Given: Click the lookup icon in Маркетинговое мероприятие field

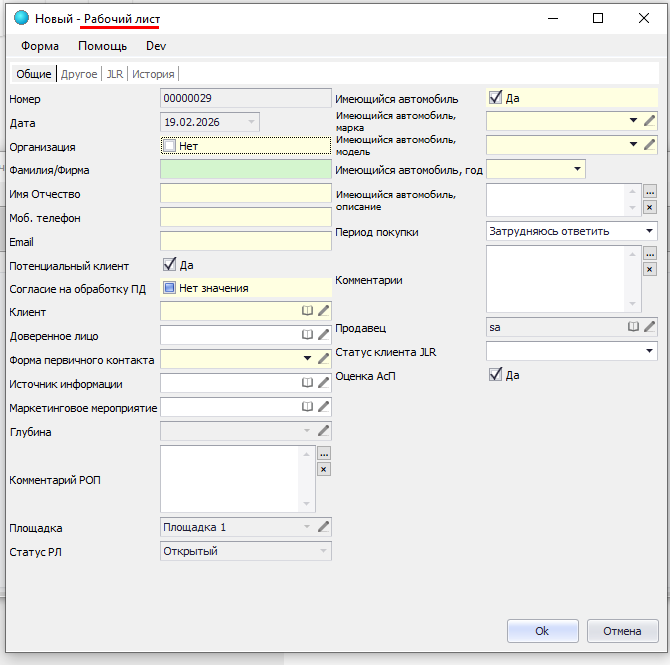Looking at the screenshot, I should coord(308,407).
